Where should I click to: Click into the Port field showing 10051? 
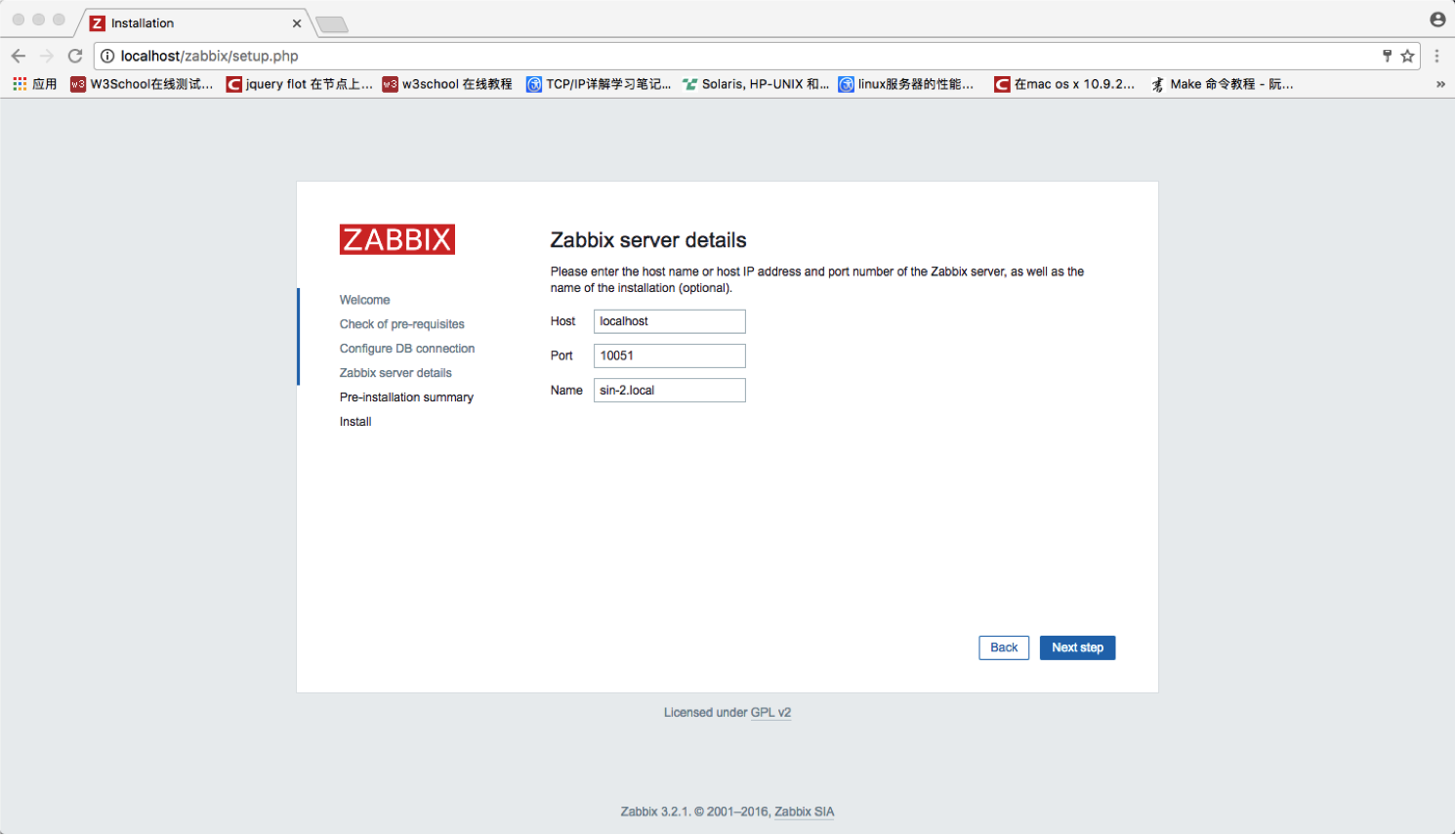669,355
